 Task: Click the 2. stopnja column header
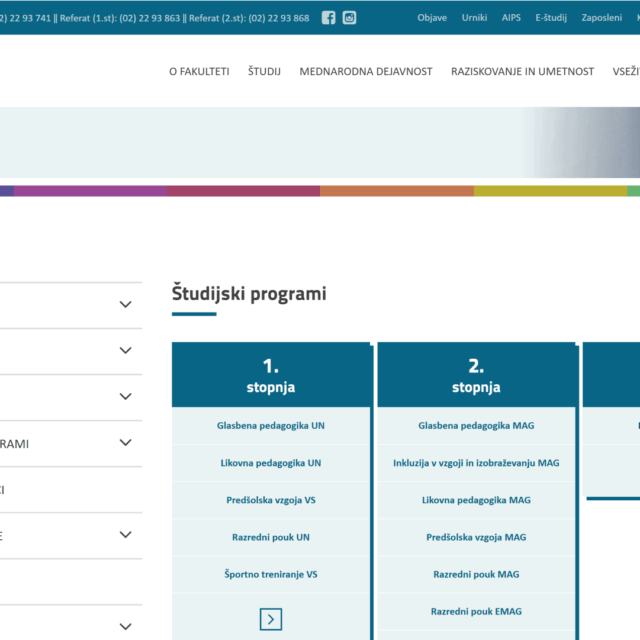[476, 376]
